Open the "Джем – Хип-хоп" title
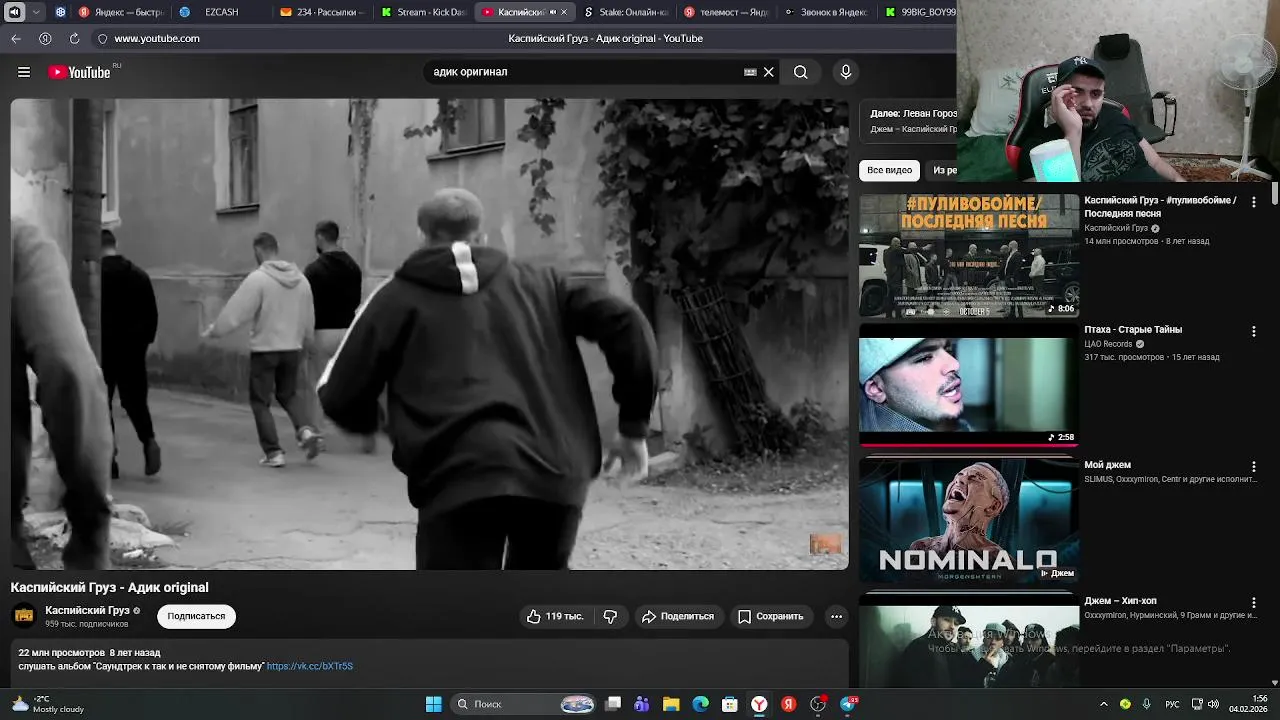This screenshot has height=720, width=1280. (x=1120, y=601)
